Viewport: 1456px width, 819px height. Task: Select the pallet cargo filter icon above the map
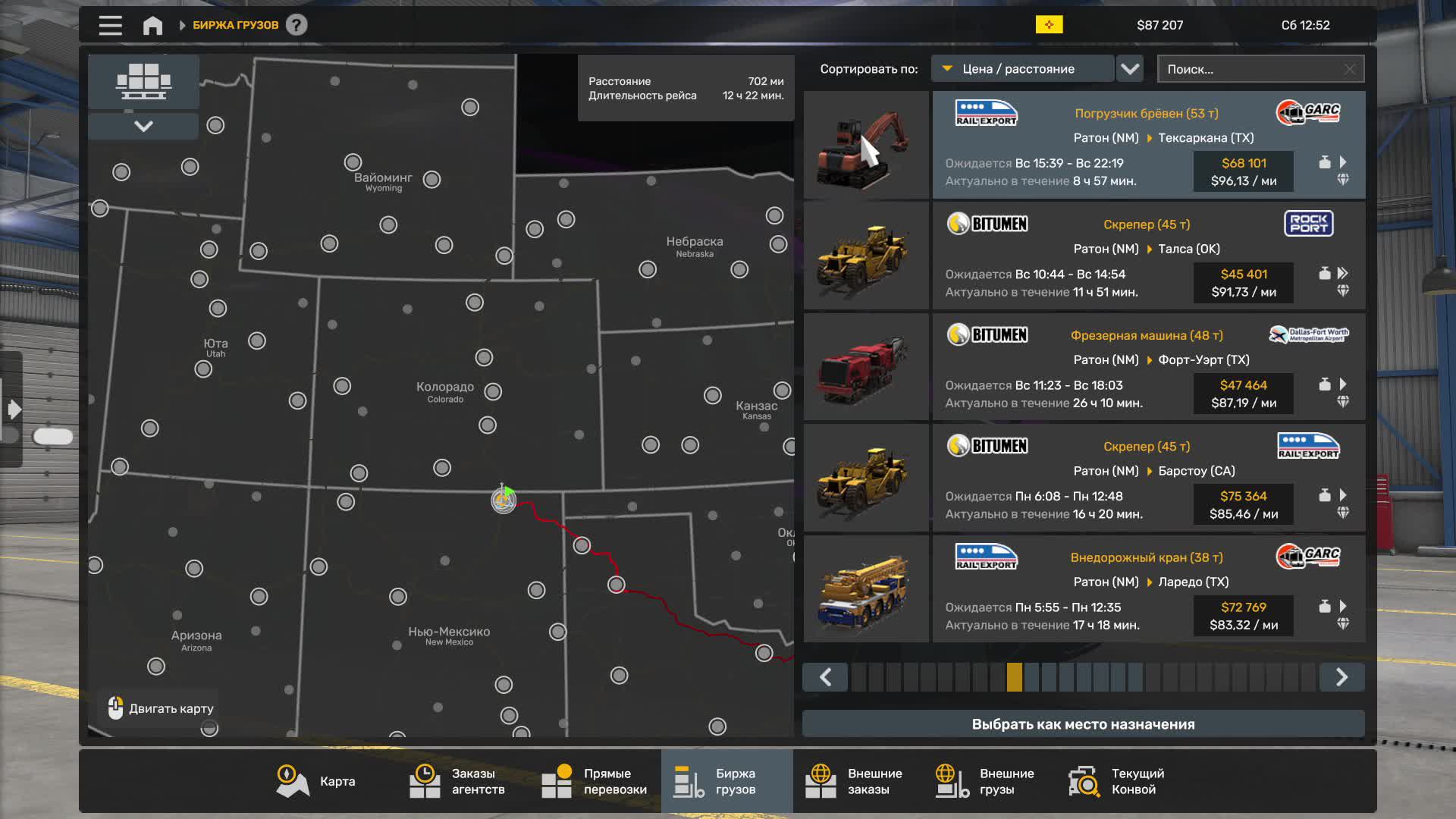(143, 81)
